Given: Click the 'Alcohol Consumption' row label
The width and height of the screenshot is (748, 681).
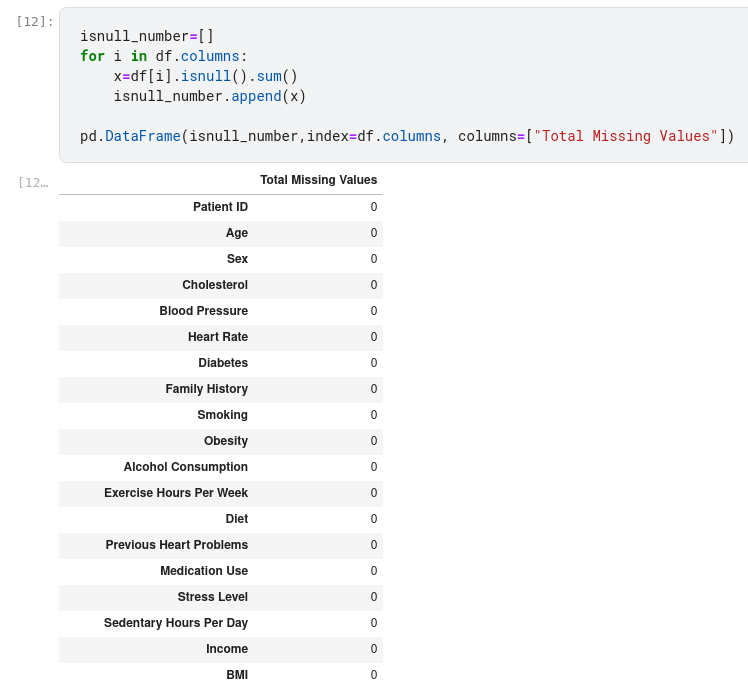Looking at the screenshot, I should point(185,467).
